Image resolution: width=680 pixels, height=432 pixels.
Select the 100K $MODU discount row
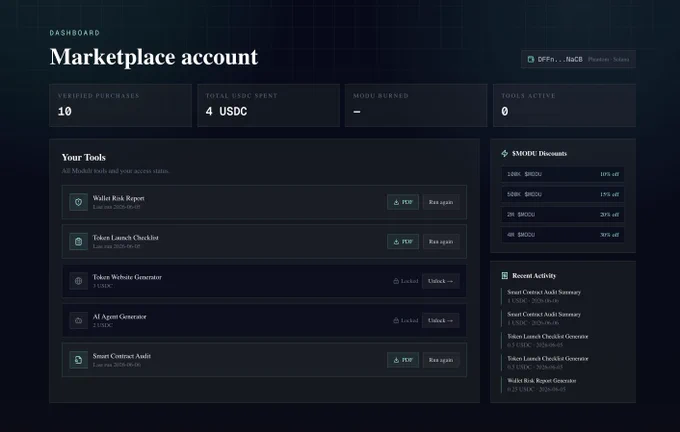pos(562,174)
